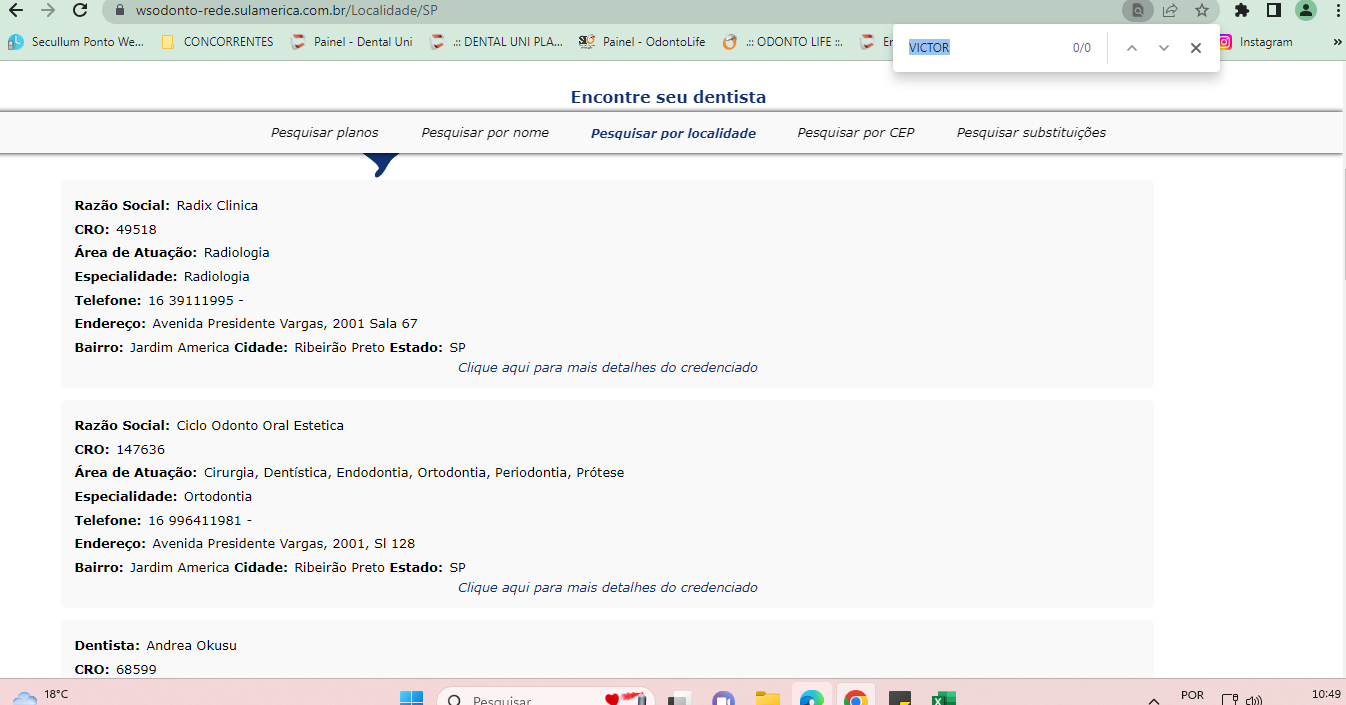
Task: Click the address Avenida Presidente Vargas, 2001, Sl 128
Action: pyautogui.click(x=283, y=543)
